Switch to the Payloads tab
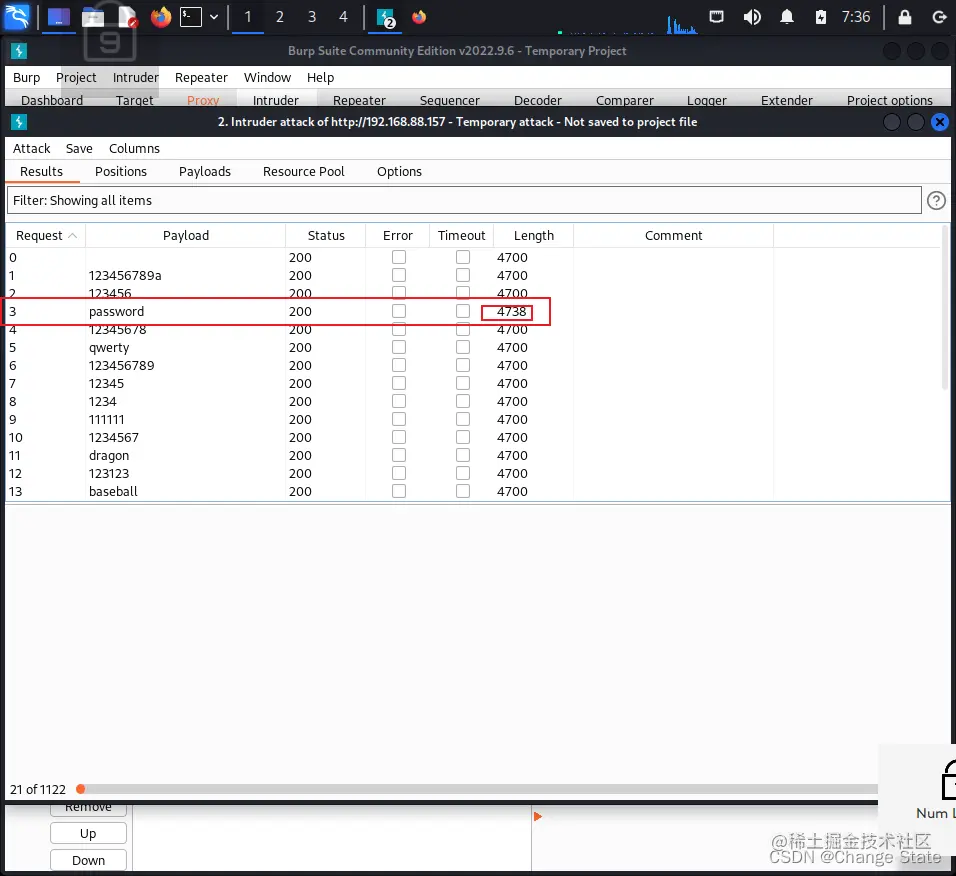The height and width of the screenshot is (876, 956). tap(205, 171)
